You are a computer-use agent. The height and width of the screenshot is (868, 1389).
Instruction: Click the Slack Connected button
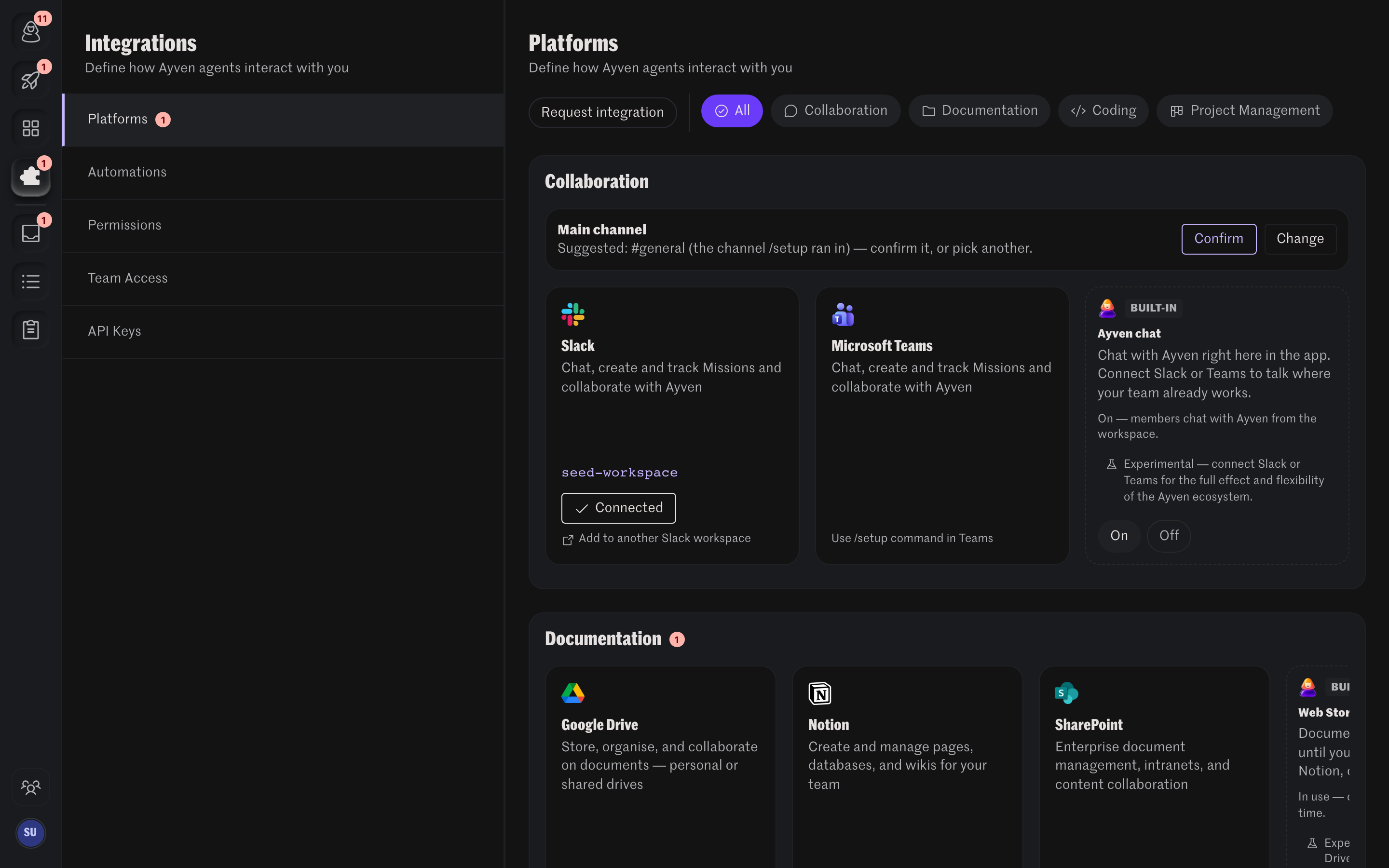[618, 508]
